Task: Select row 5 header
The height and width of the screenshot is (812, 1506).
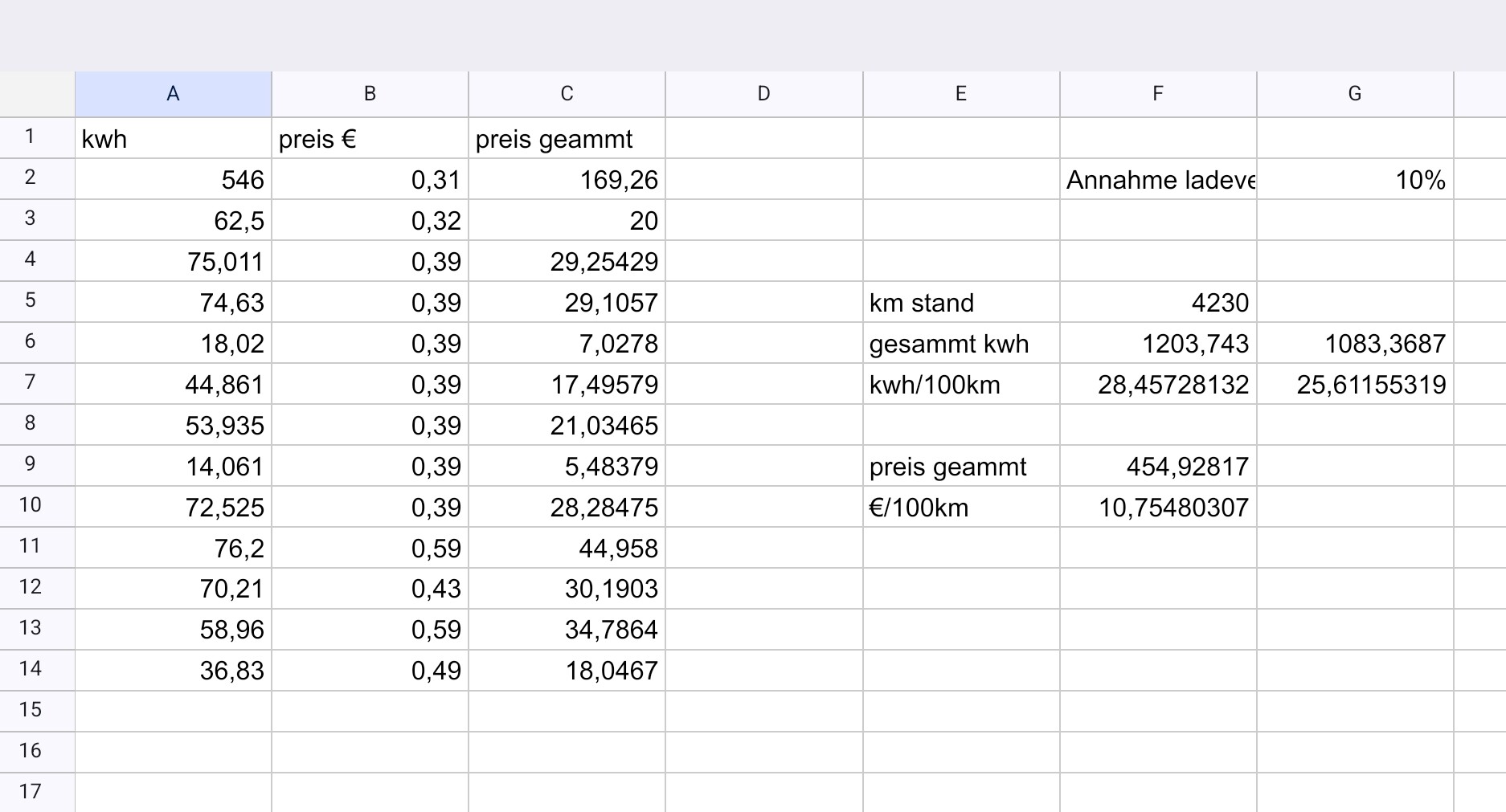Action: pyautogui.click(x=31, y=300)
